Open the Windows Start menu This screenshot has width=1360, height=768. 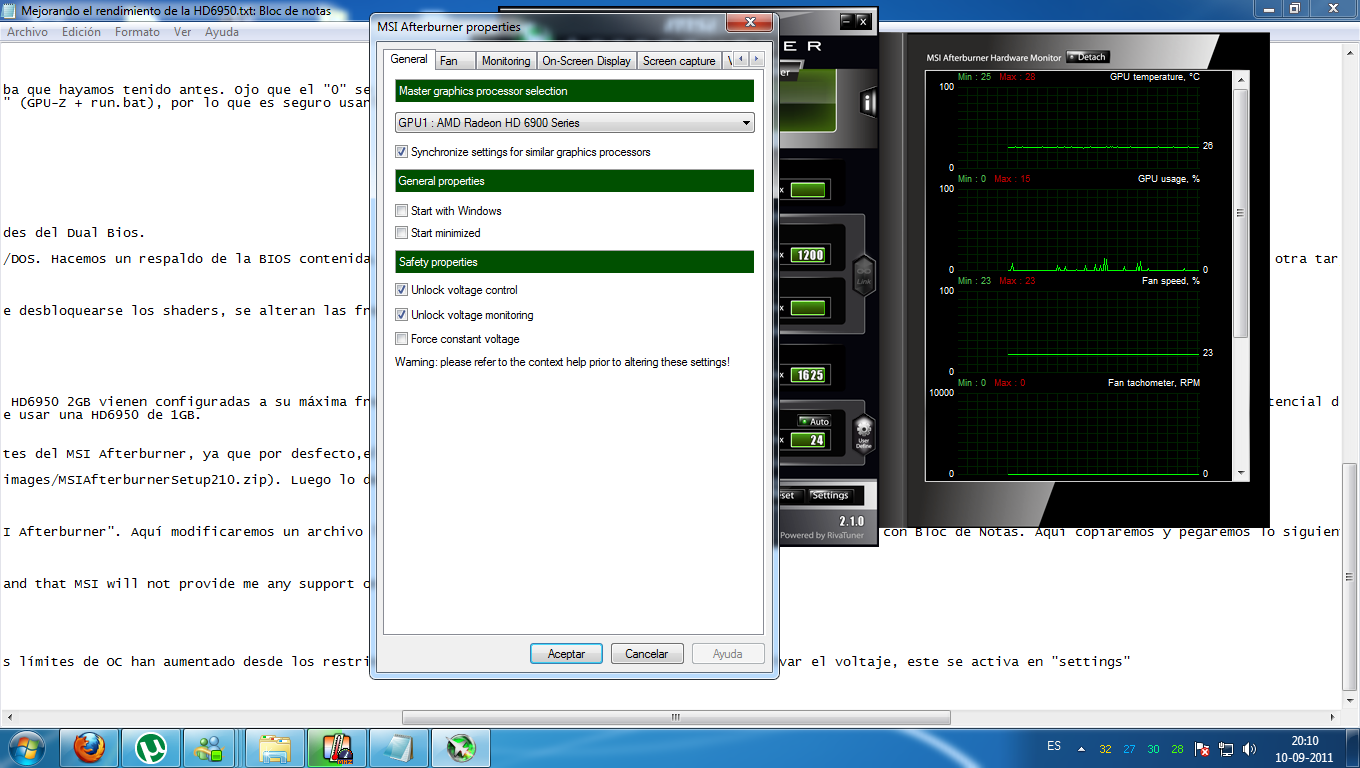coord(27,747)
